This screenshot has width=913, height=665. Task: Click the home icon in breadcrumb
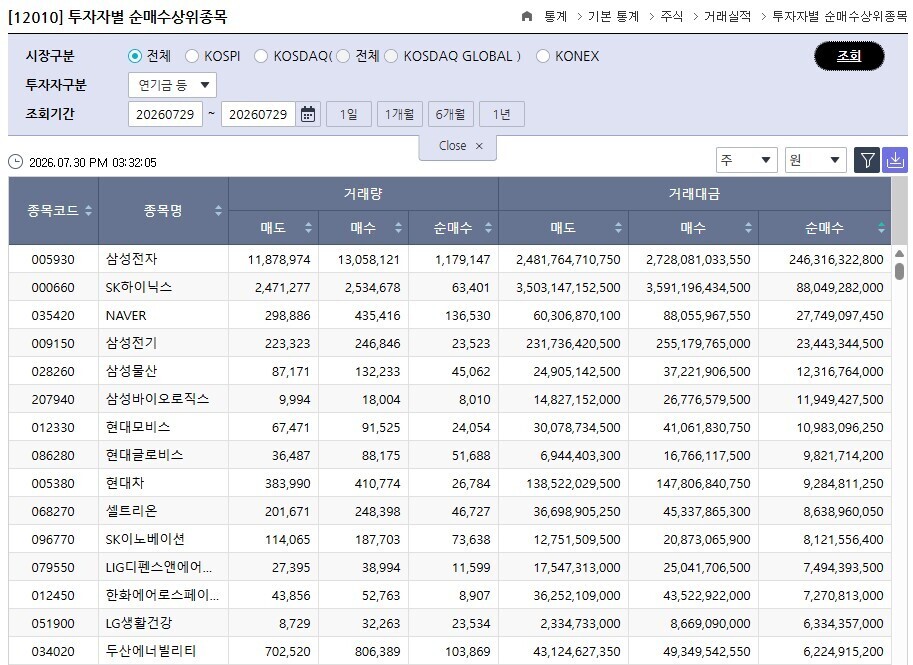click(x=527, y=16)
